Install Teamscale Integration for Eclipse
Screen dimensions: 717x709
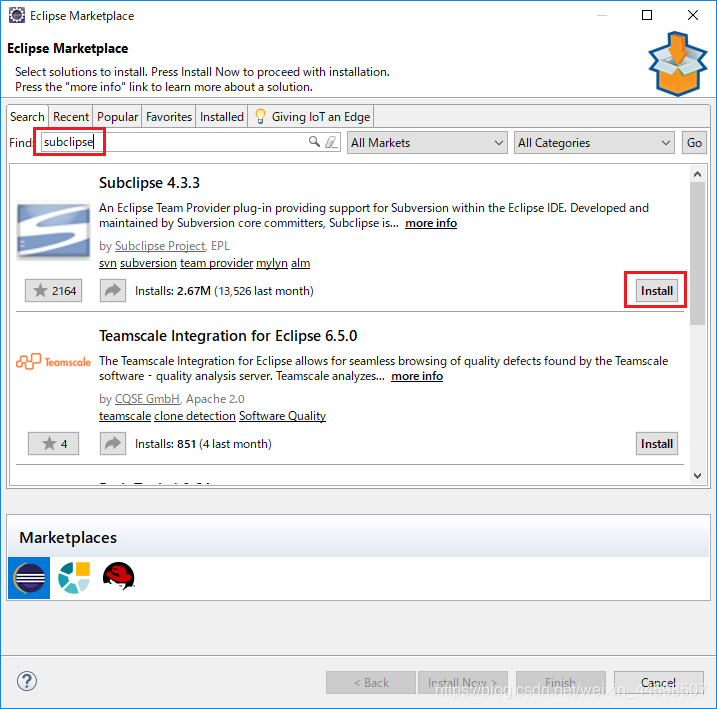(x=657, y=443)
